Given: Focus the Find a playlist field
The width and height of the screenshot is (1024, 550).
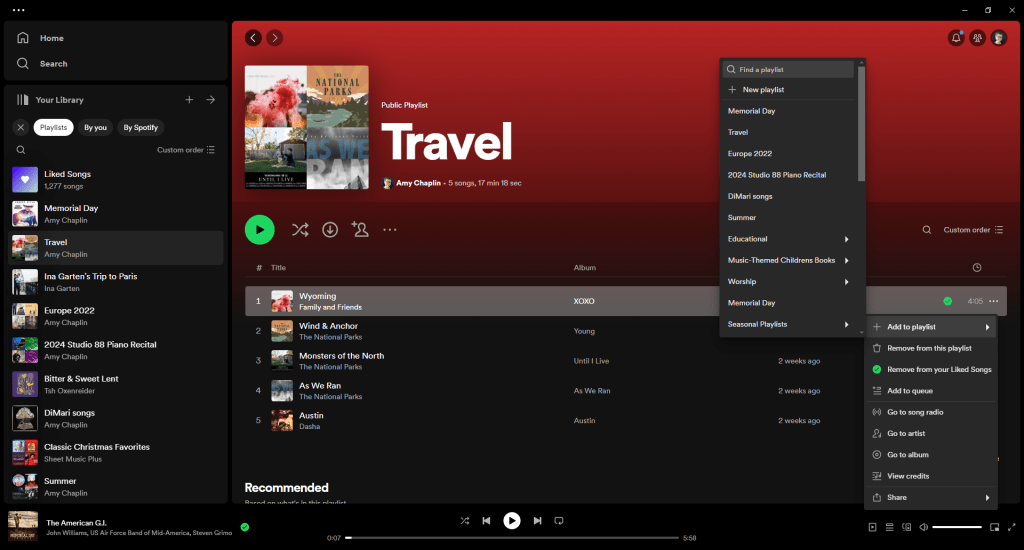Looking at the screenshot, I should point(788,69).
